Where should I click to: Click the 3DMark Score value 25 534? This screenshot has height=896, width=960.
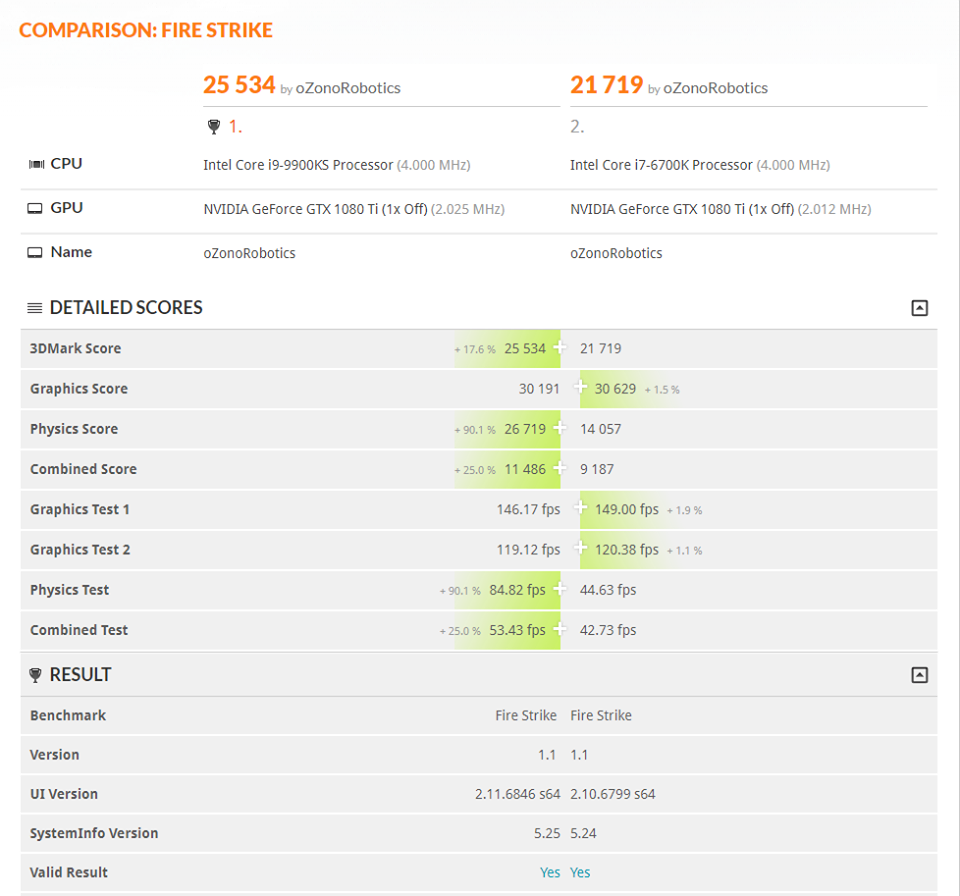(x=525, y=348)
